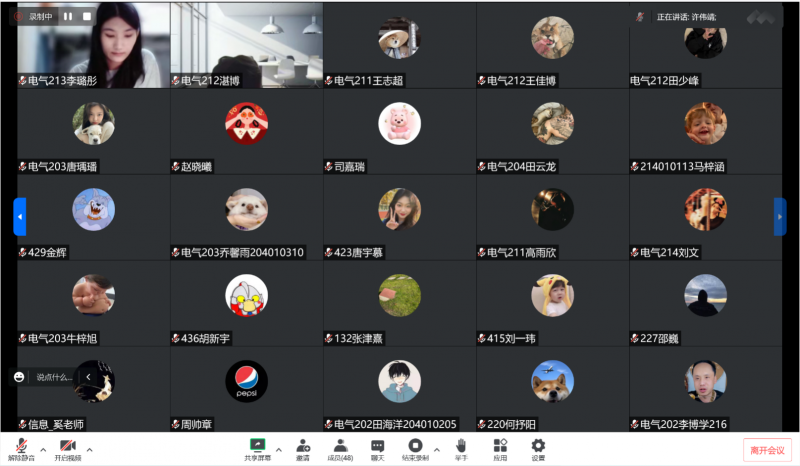
Task: Click muted mic icon beside 周帅章
Action: coord(176,424)
